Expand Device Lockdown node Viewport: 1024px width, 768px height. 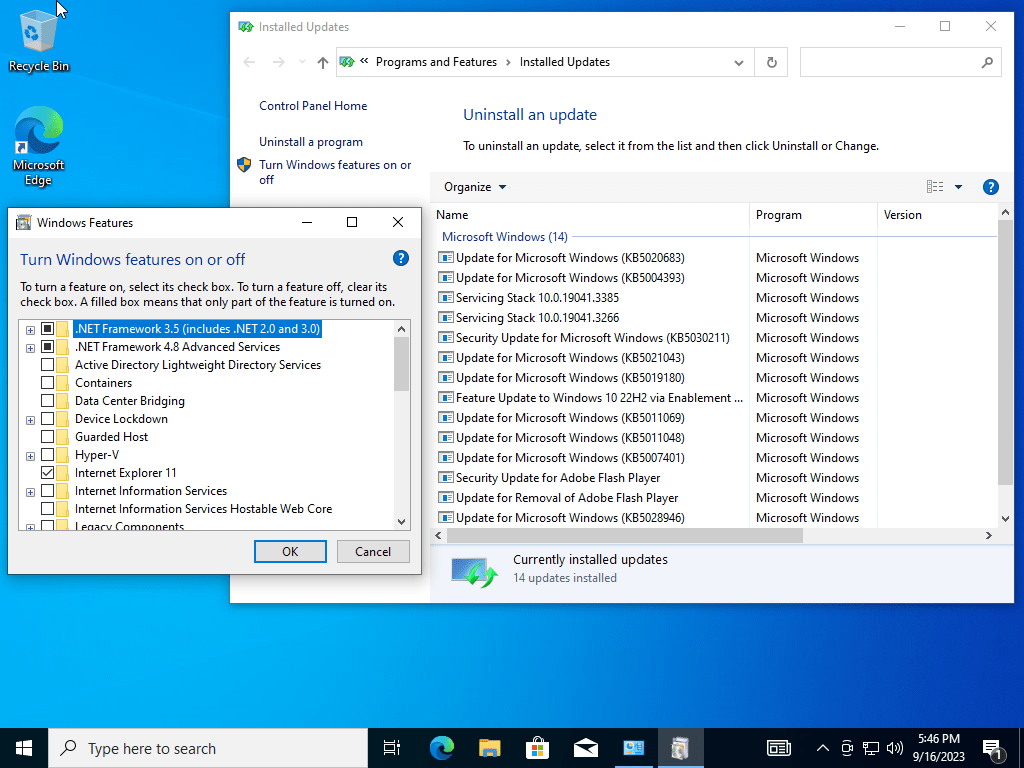(x=30, y=420)
